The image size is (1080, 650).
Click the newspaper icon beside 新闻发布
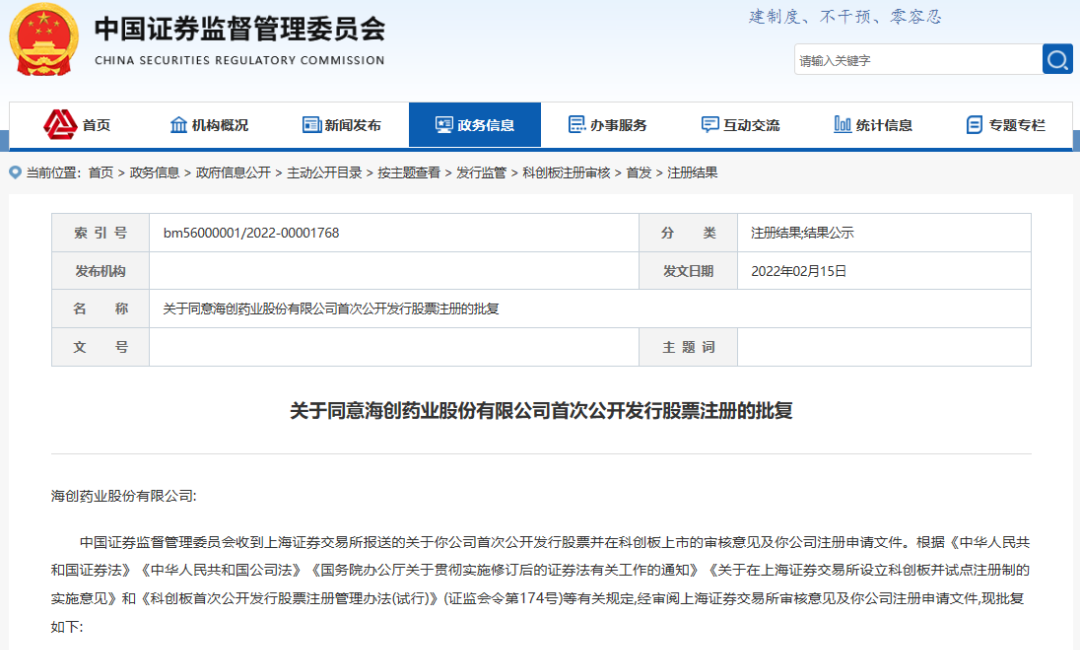[311, 125]
